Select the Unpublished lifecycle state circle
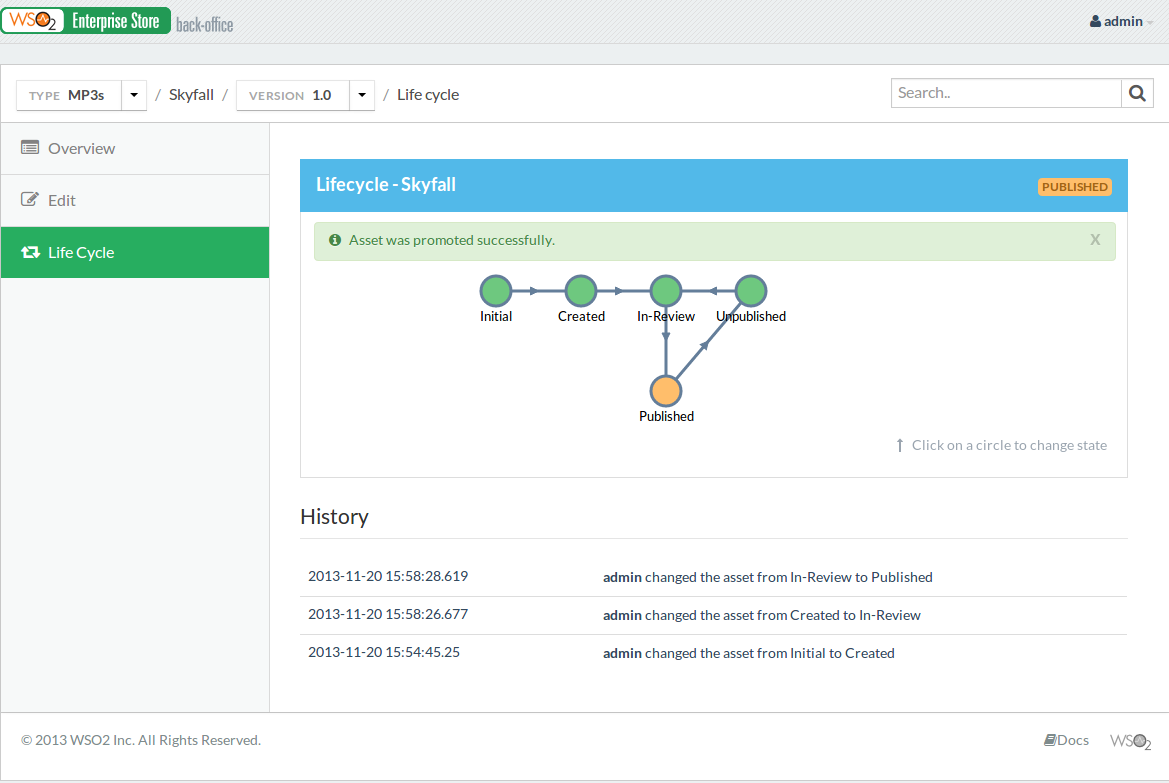Image resolution: width=1169 pixels, height=783 pixels. pos(750,289)
